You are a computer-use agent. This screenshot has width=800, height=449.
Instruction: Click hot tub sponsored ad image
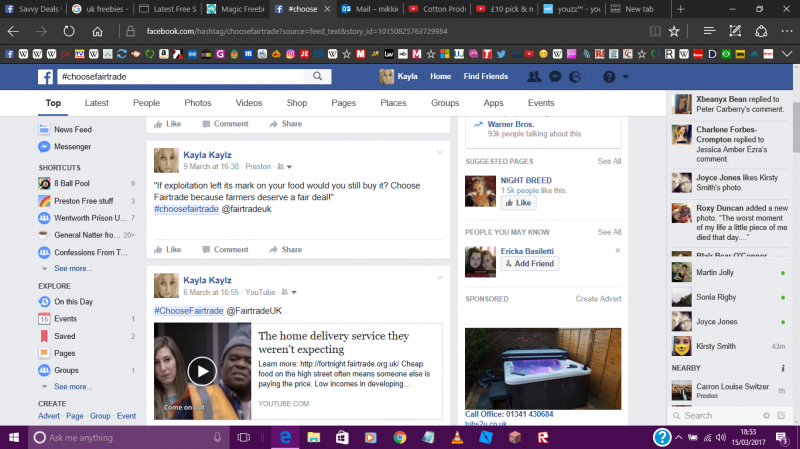pos(543,368)
